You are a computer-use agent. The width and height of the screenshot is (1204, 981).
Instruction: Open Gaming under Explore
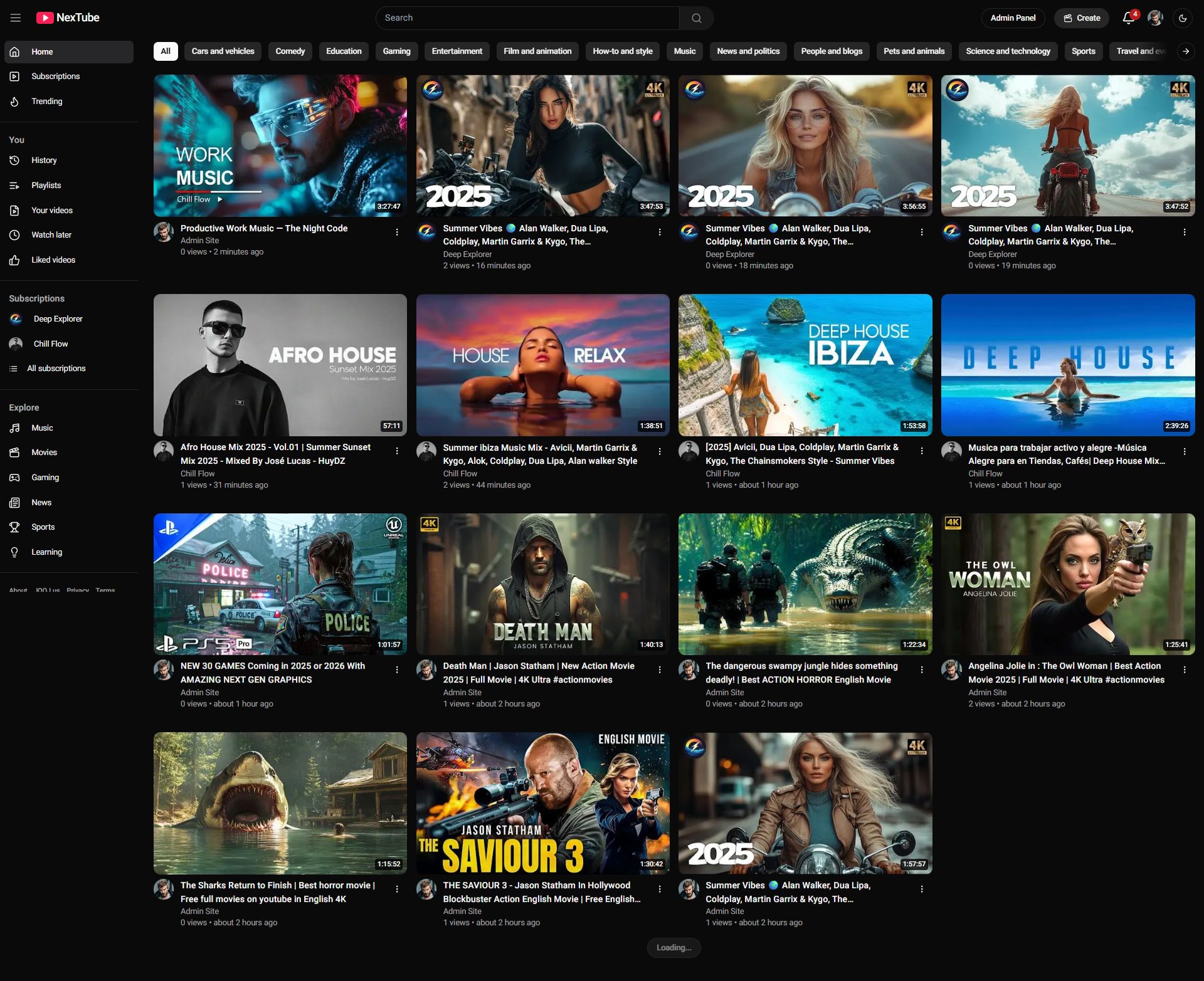tap(45, 477)
